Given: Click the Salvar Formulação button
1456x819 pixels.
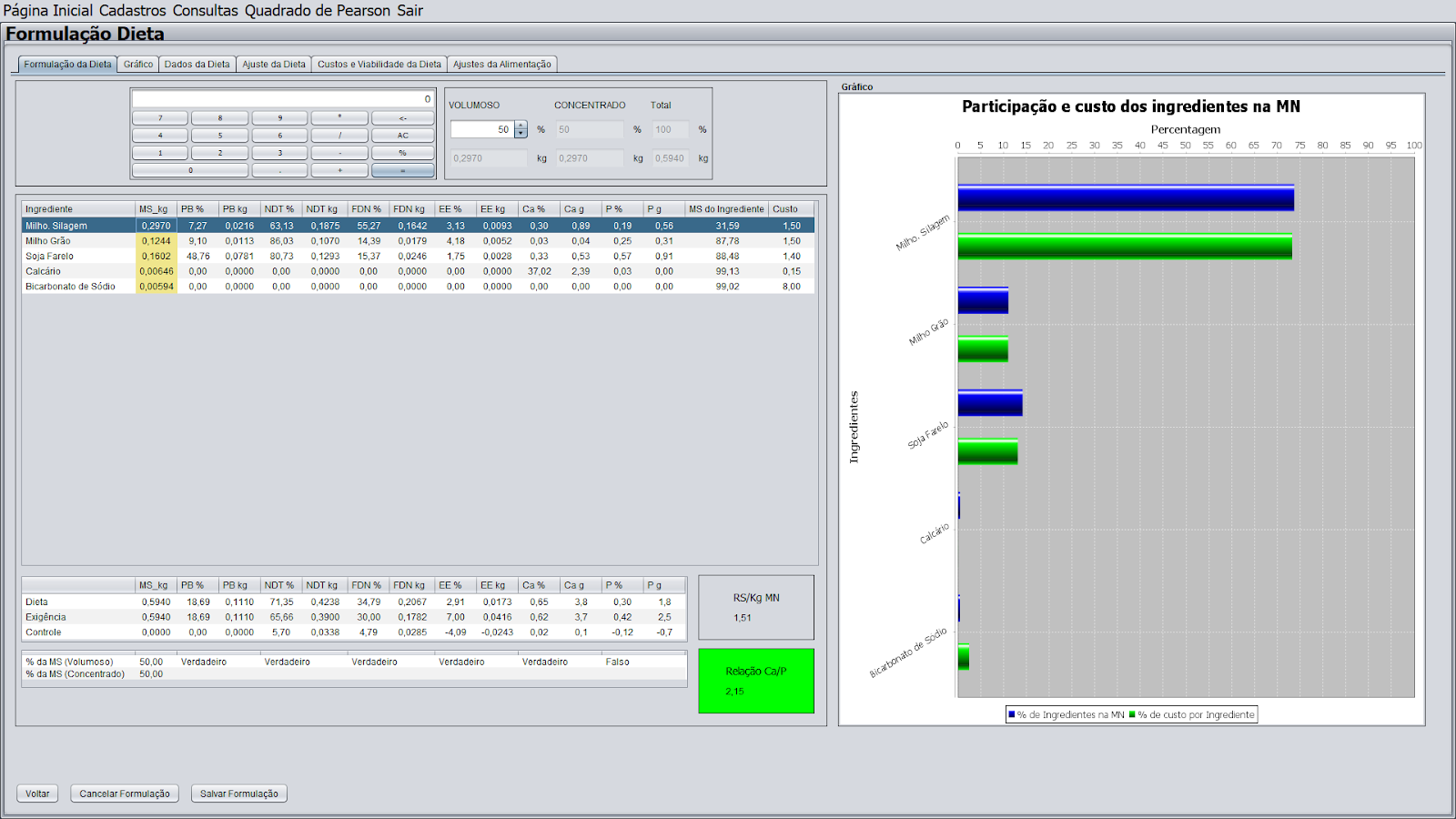Looking at the screenshot, I should [x=239, y=794].
